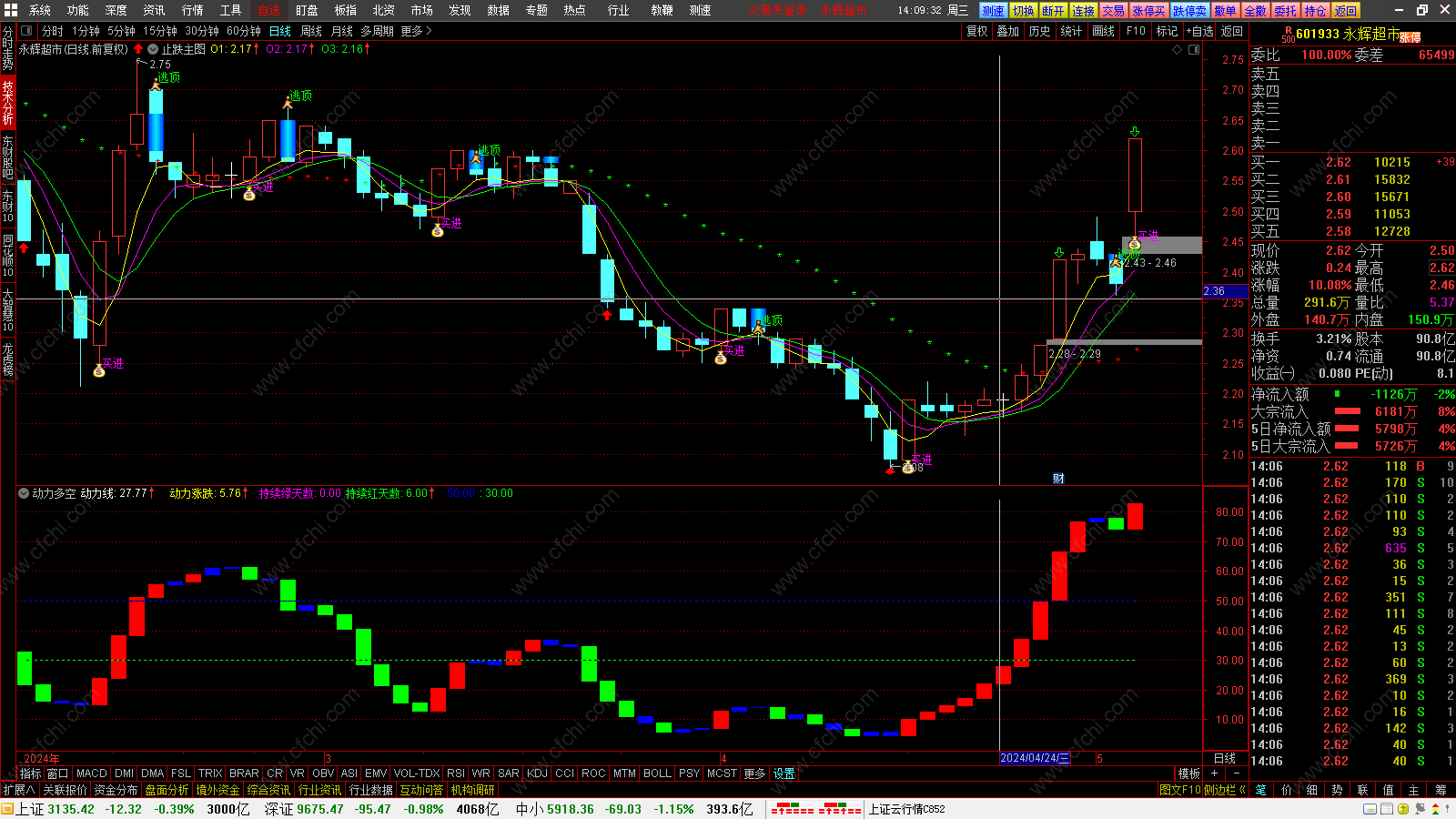This screenshot has width=1456, height=819.
Task: Select the KDJ indicator tab
Action: tap(538, 773)
